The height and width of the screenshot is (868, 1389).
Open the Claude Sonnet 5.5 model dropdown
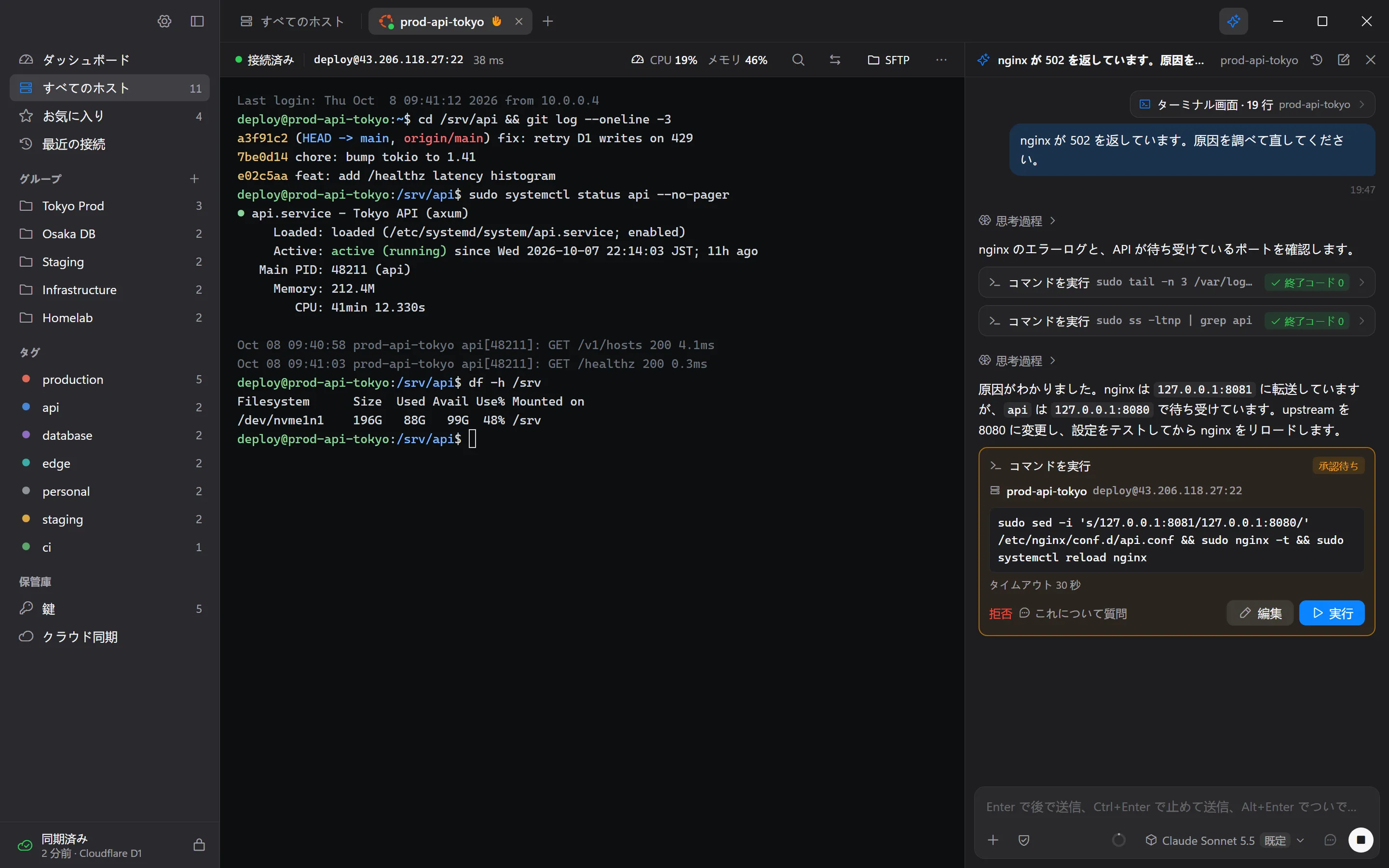1225,841
